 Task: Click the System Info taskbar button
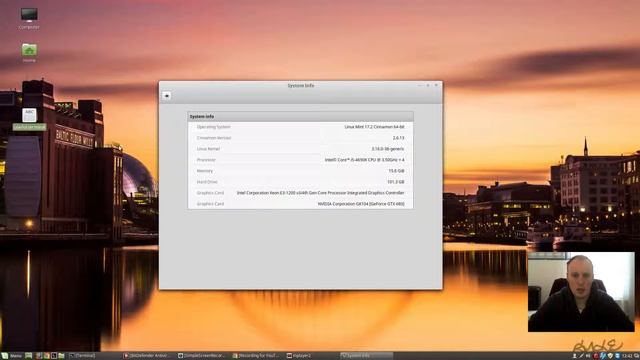(366, 356)
